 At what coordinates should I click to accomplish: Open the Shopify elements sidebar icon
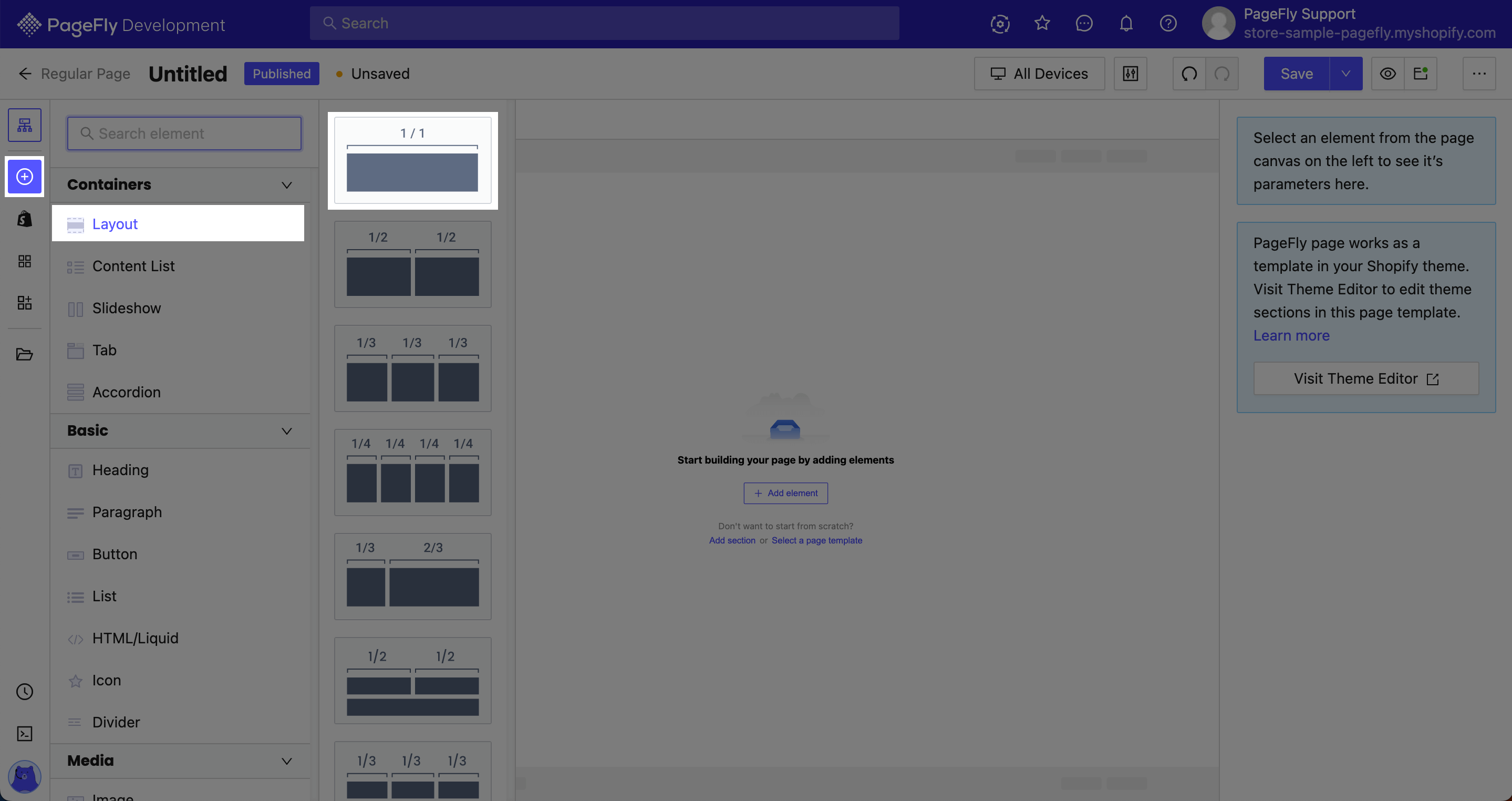(24, 219)
